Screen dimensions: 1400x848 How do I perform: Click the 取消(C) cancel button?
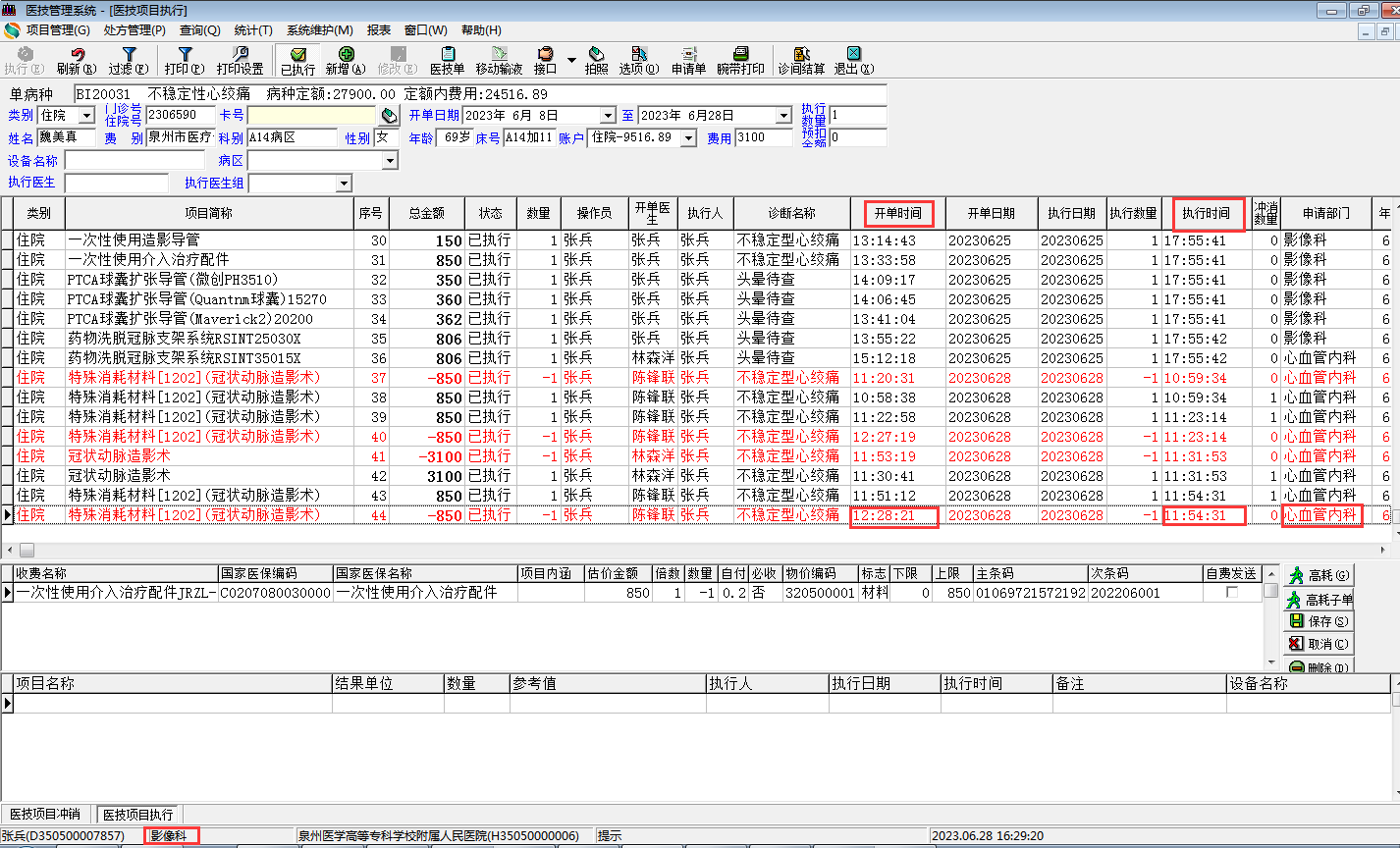tap(1319, 644)
